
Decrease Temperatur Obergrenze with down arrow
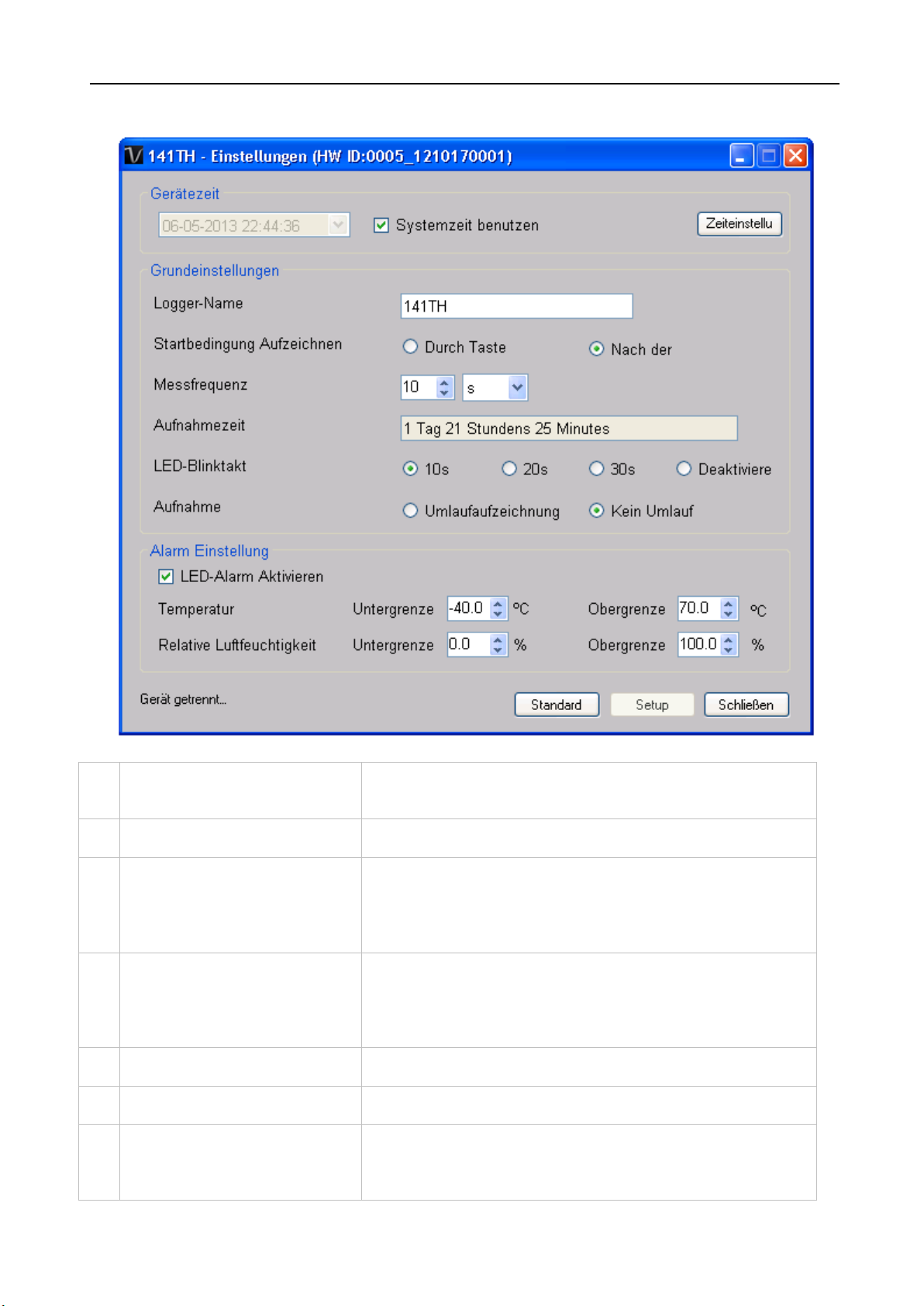[x=729, y=614]
